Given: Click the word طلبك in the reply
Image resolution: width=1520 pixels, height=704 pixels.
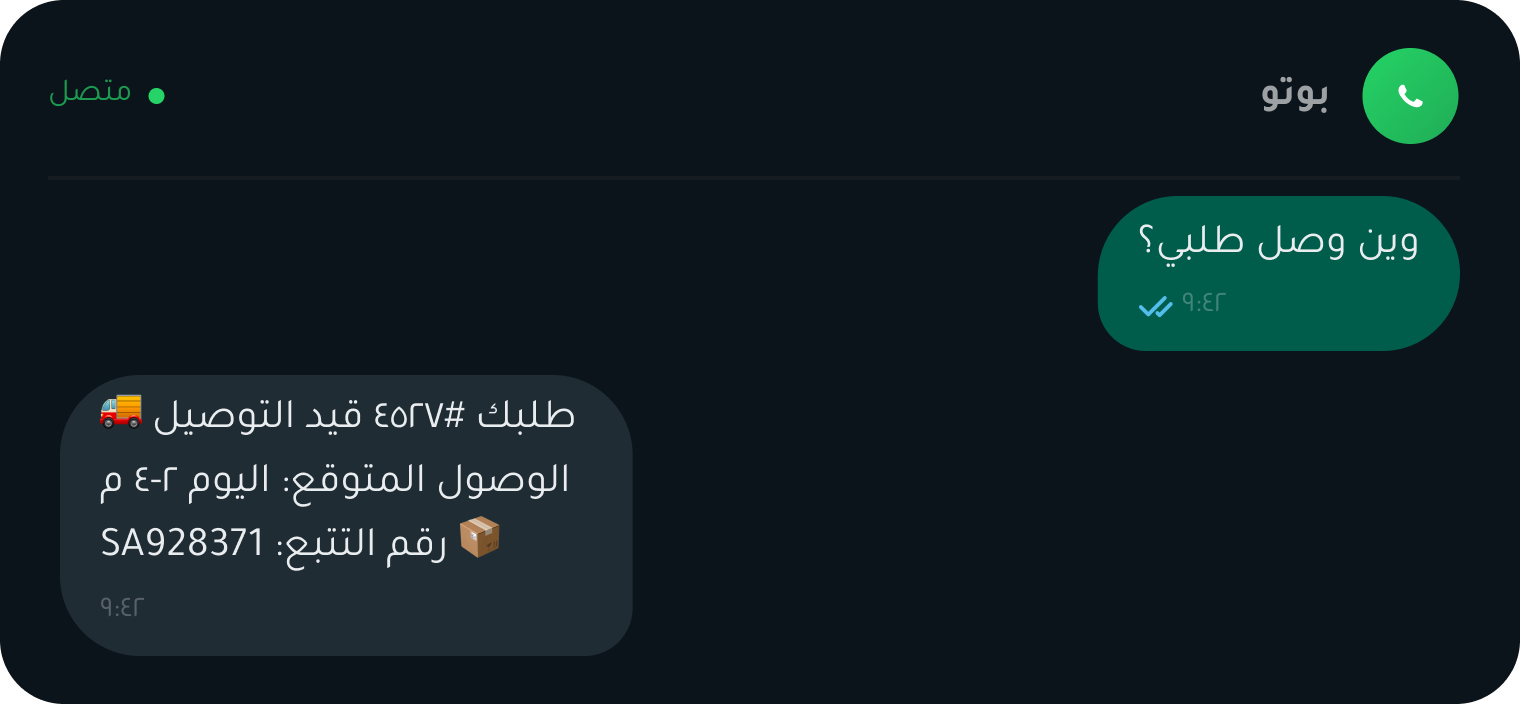Looking at the screenshot, I should (x=526, y=415).
